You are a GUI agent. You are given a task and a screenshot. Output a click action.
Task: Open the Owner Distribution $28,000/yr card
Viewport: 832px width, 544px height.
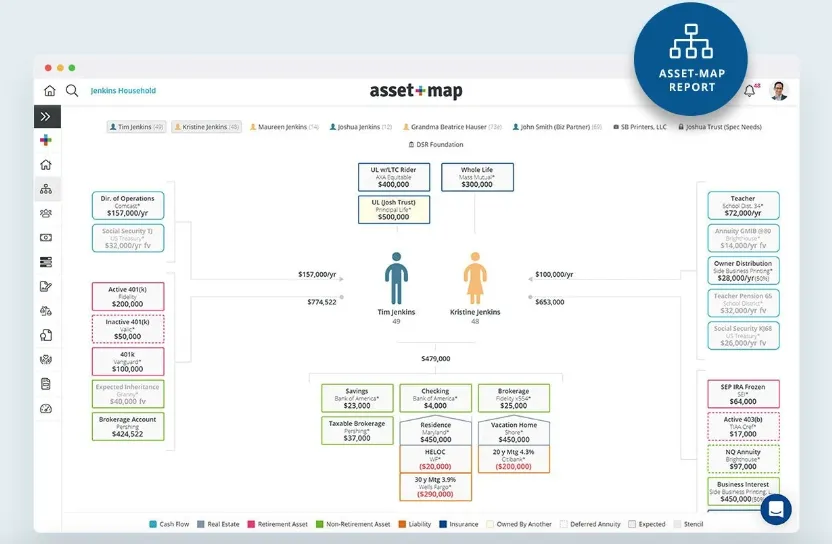[x=743, y=271]
